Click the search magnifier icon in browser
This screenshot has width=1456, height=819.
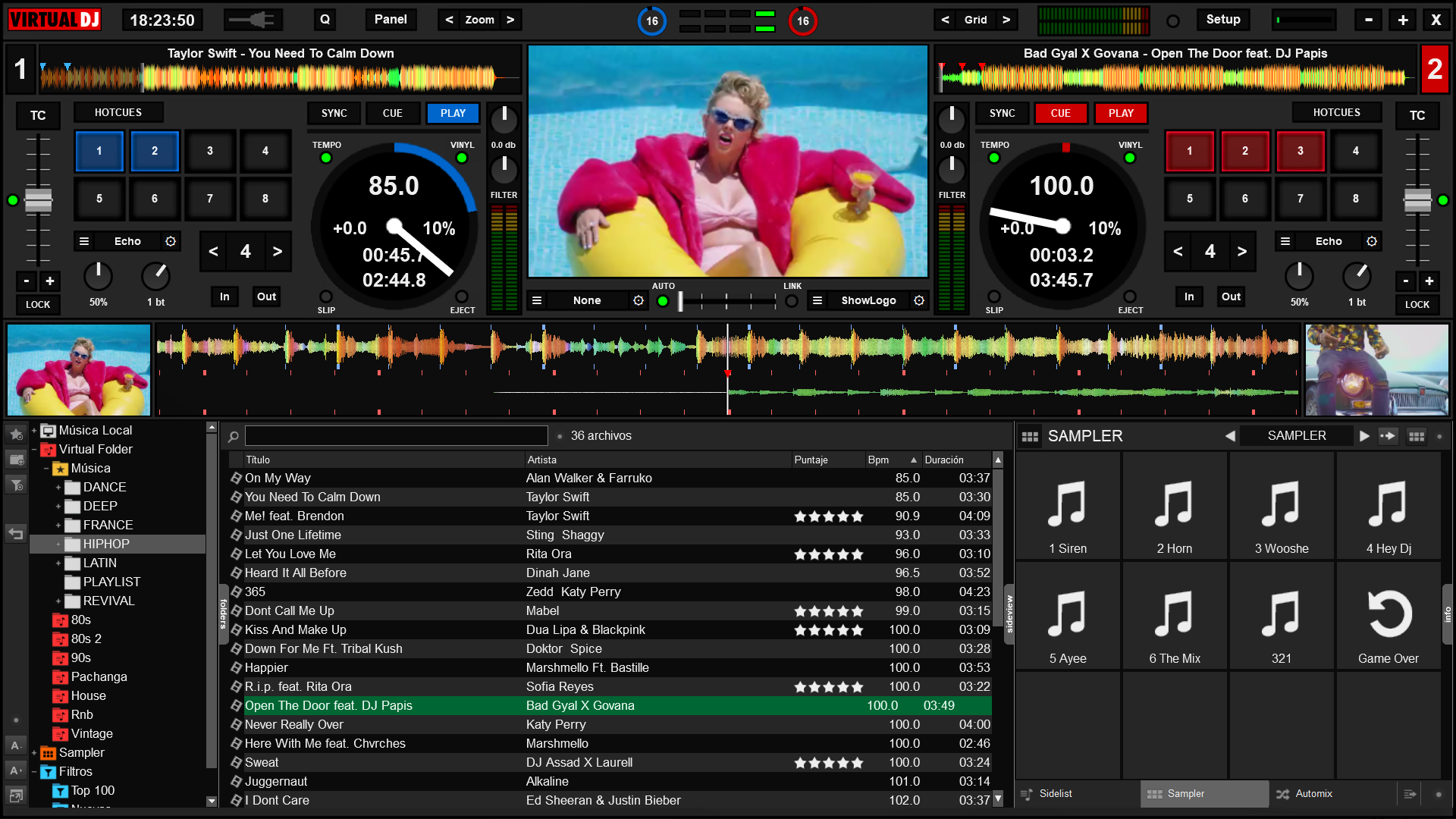point(234,436)
